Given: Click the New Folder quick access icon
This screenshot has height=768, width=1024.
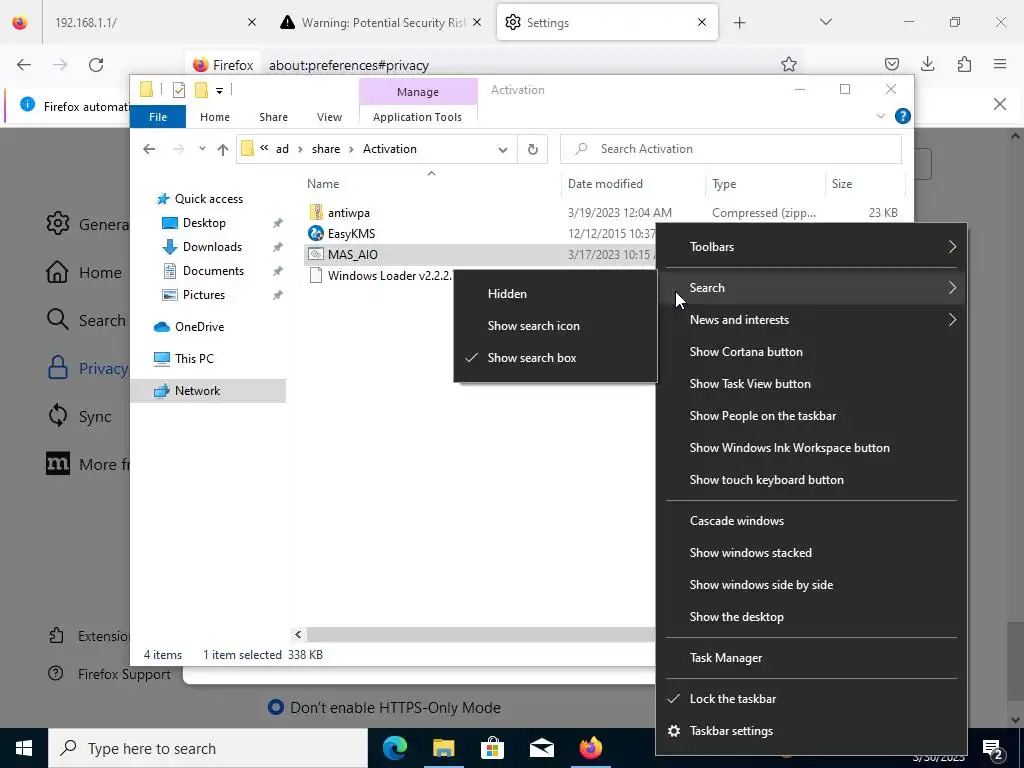Looking at the screenshot, I should (x=201, y=90).
